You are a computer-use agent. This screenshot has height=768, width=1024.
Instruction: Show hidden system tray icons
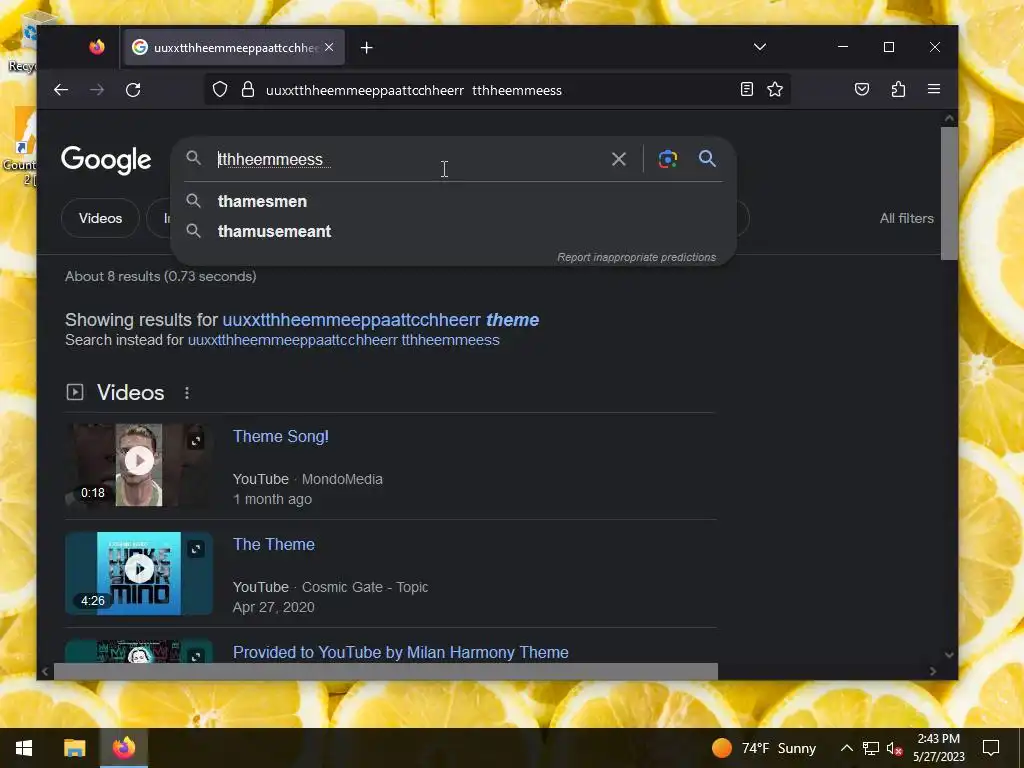point(846,748)
